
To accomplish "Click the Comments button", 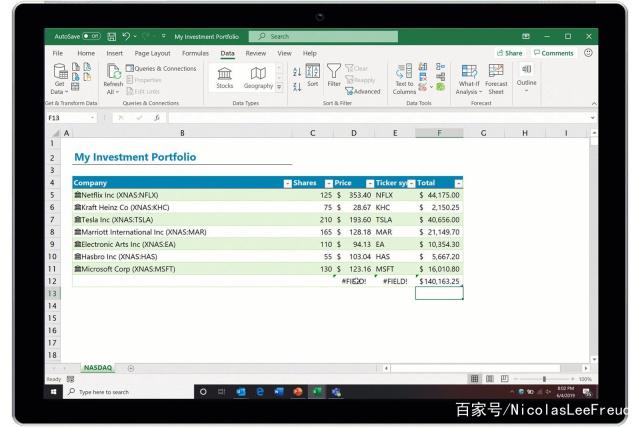I will [553, 53].
